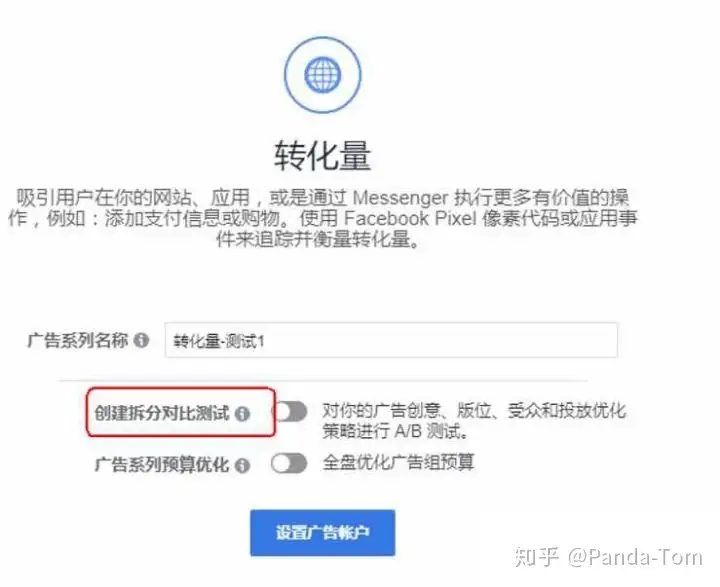Enable the 创建拆分对比测试 toggle switch
This screenshot has width=720, height=587.
pos(289,411)
